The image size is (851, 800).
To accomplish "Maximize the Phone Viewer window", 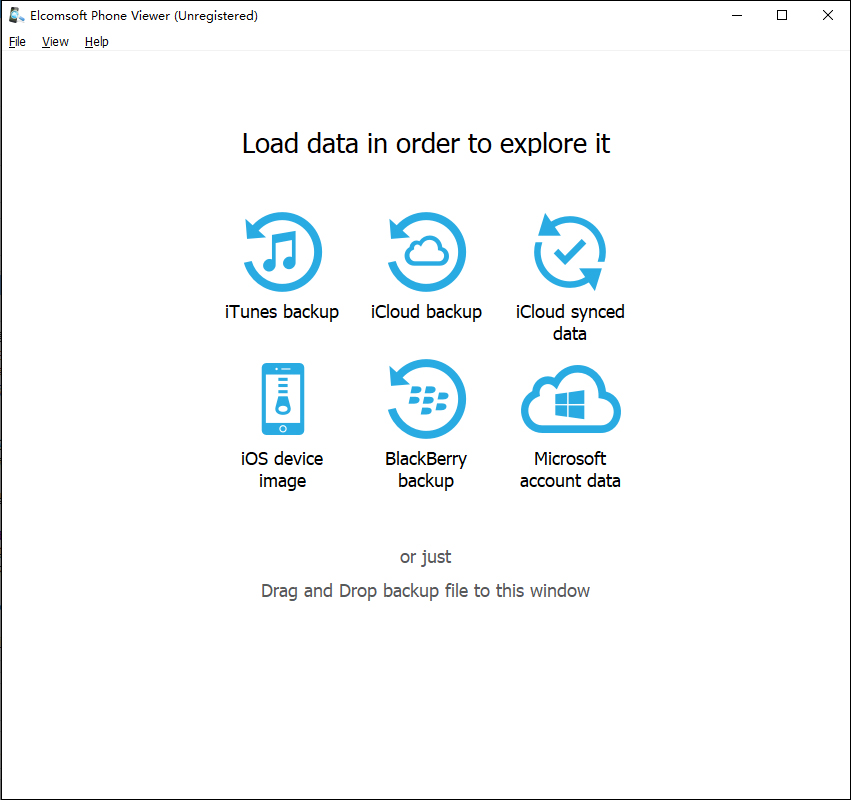I will (x=782, y=15).
